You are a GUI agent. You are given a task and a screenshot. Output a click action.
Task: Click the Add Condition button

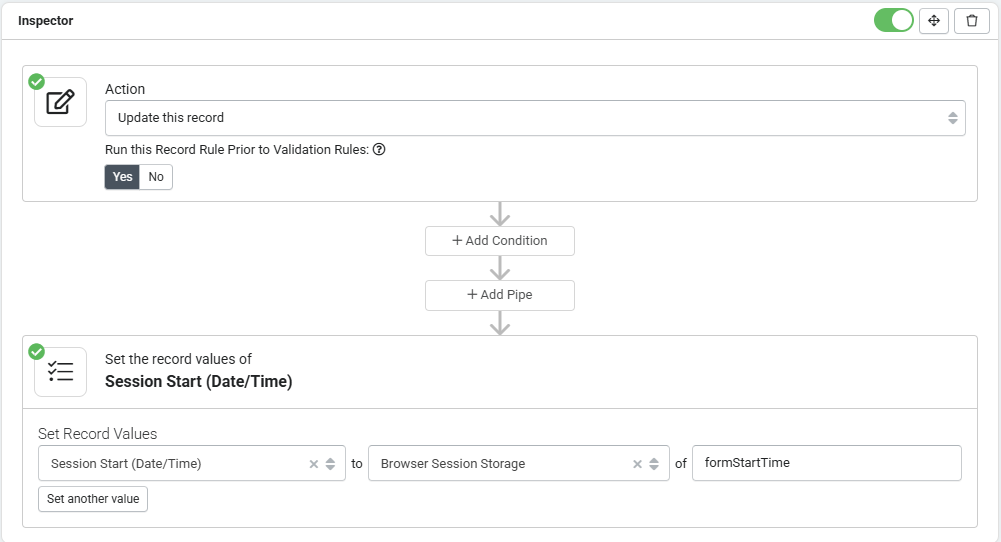500,241
